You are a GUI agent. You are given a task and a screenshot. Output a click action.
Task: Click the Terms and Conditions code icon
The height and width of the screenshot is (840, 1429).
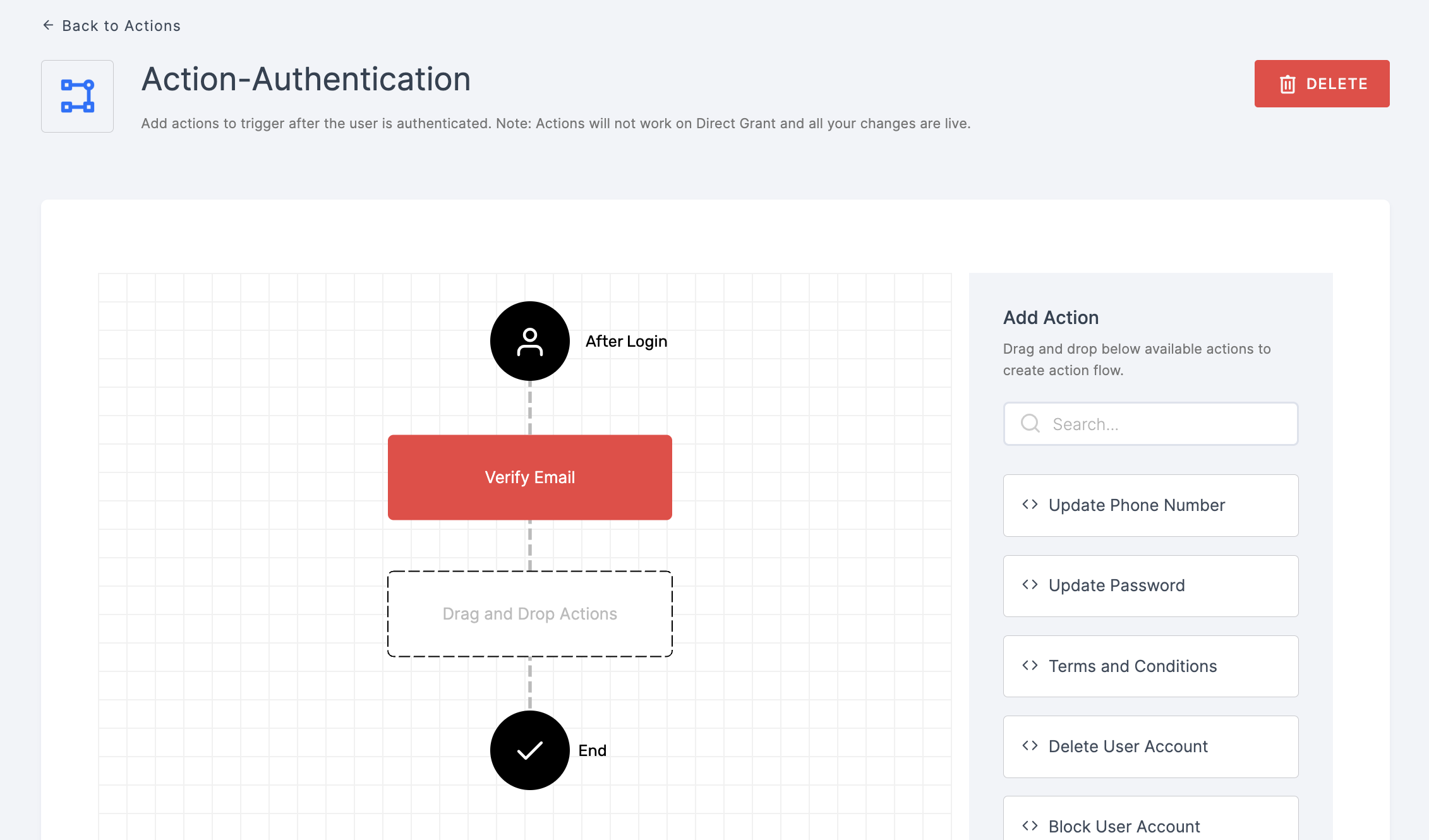[x=1030, y=665]
